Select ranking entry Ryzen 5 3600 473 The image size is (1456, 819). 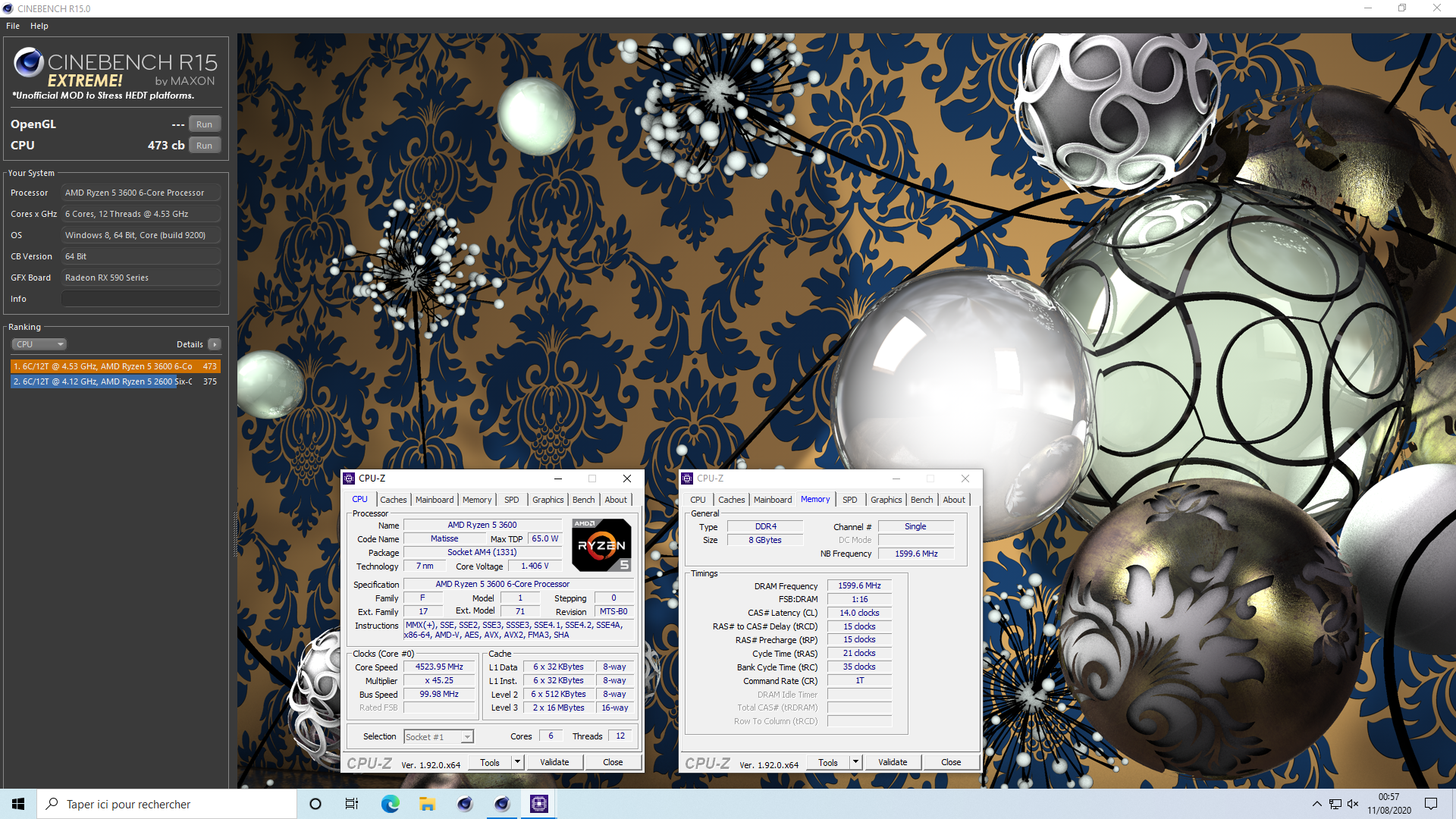115,366
